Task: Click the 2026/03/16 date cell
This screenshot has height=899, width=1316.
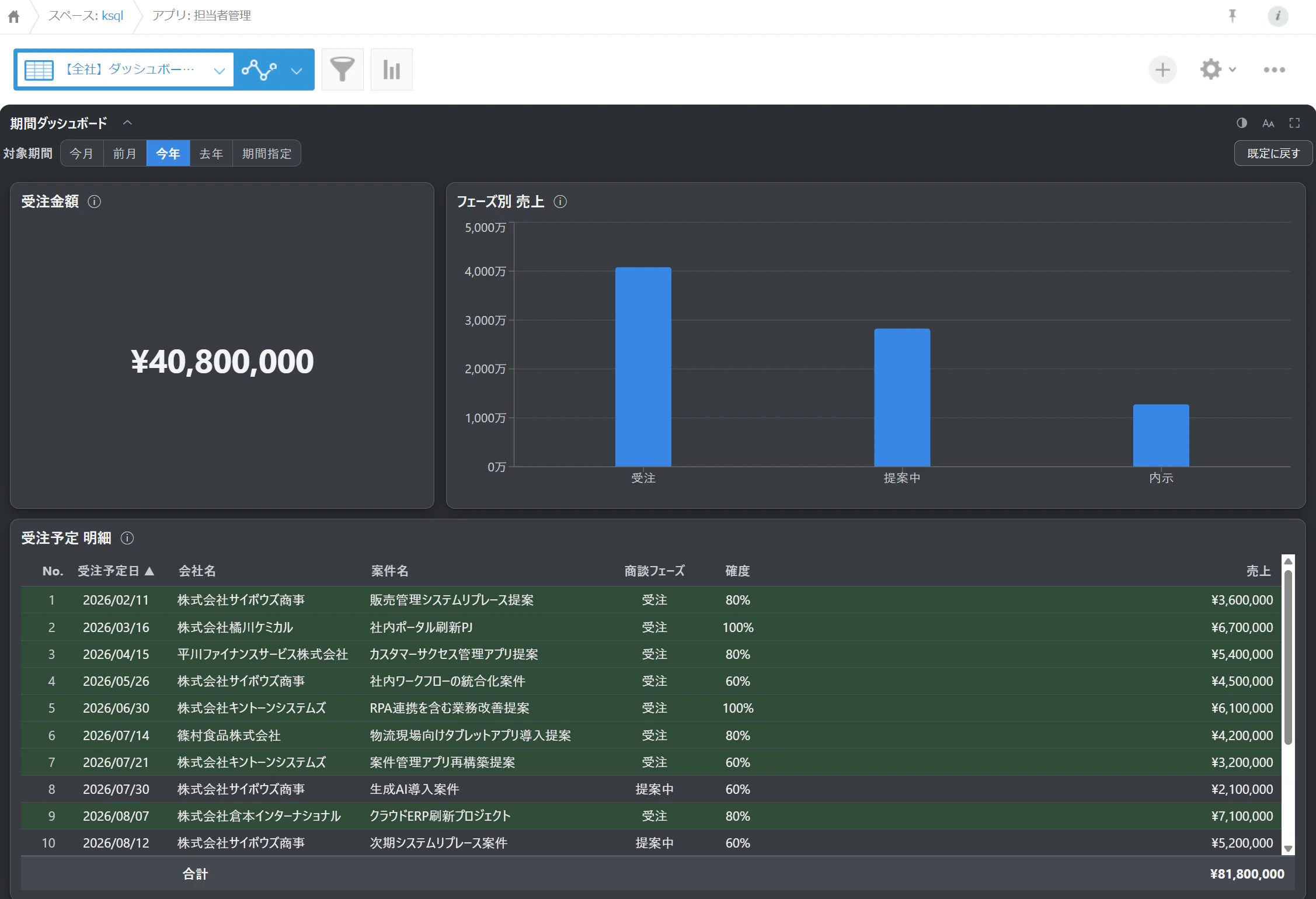Action: pos(116,627)
